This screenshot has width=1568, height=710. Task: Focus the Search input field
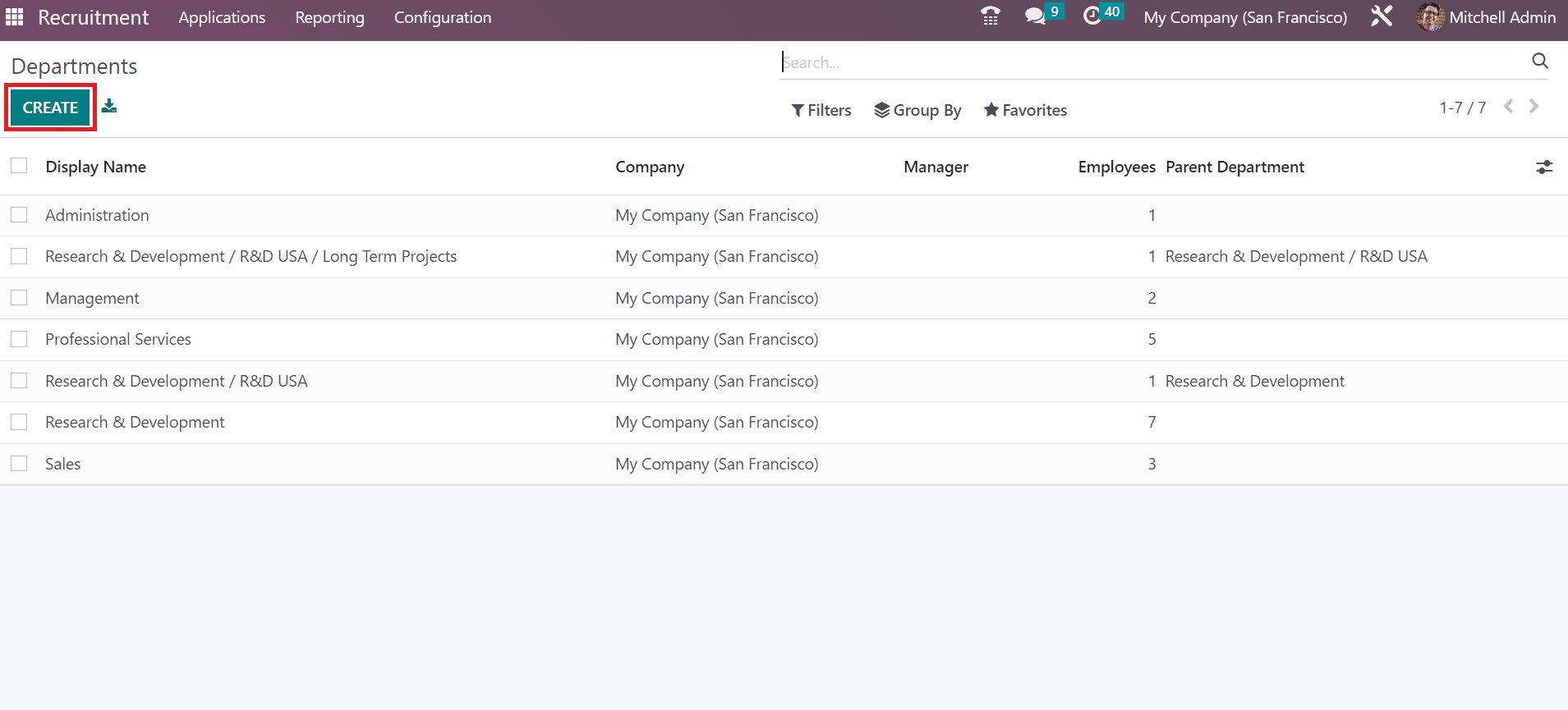click(x=1150, y=62)
